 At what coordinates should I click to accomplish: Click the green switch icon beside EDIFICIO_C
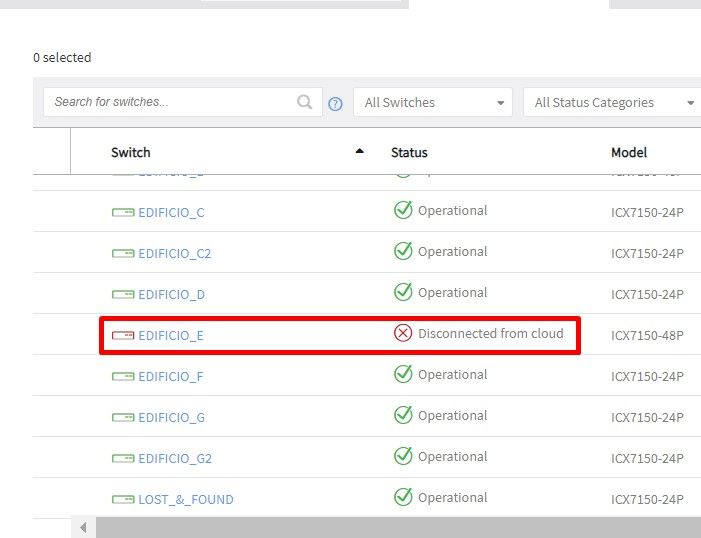click(x=123, y=212)
